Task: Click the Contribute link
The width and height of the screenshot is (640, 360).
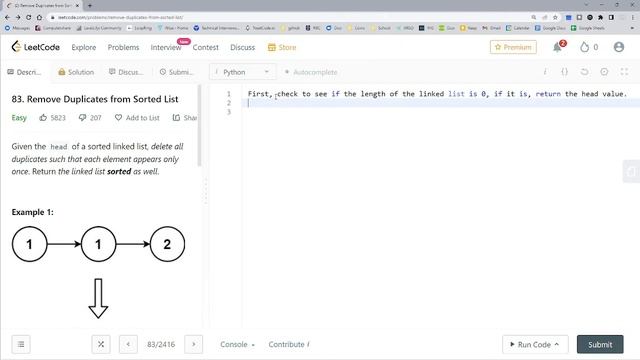Action: [x=289, y=344]
